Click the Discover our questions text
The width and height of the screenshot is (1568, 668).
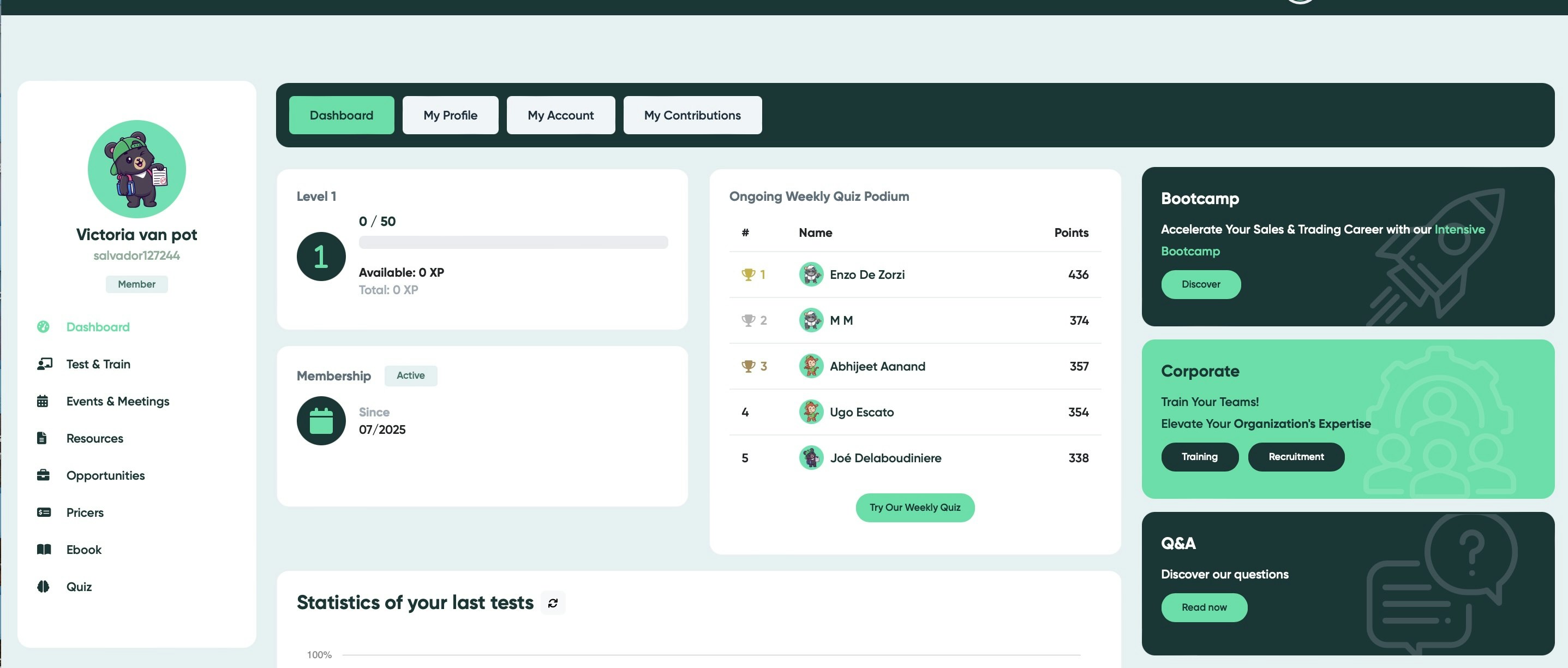[x=1224, y=574]
